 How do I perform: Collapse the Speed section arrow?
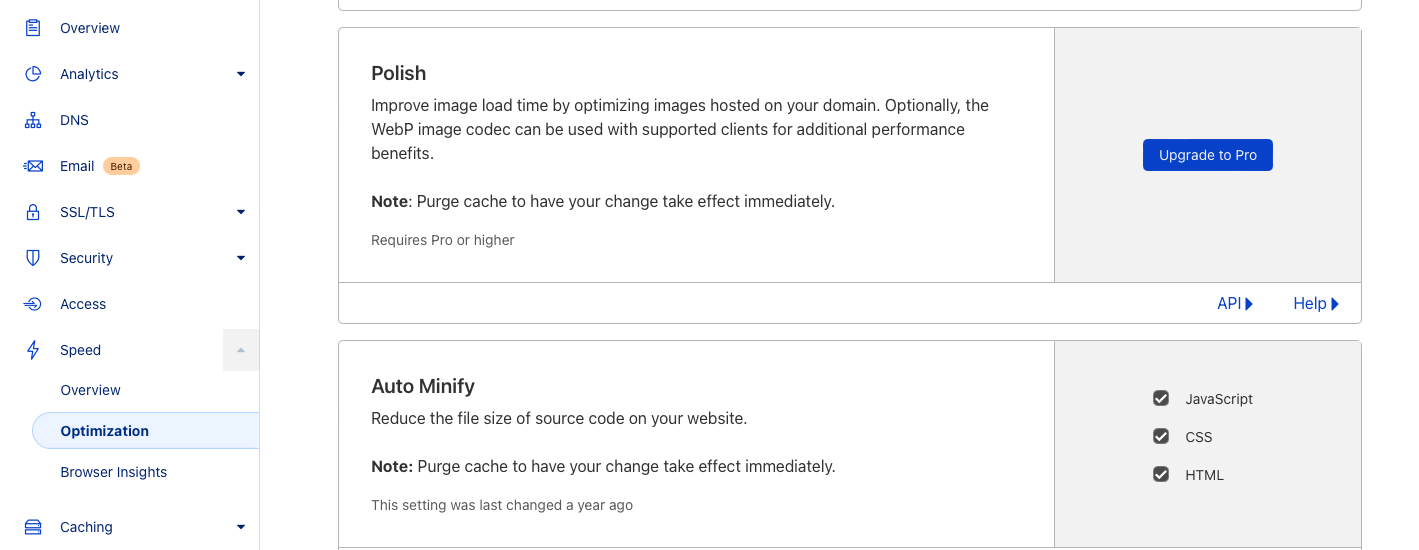coord(241,350)
